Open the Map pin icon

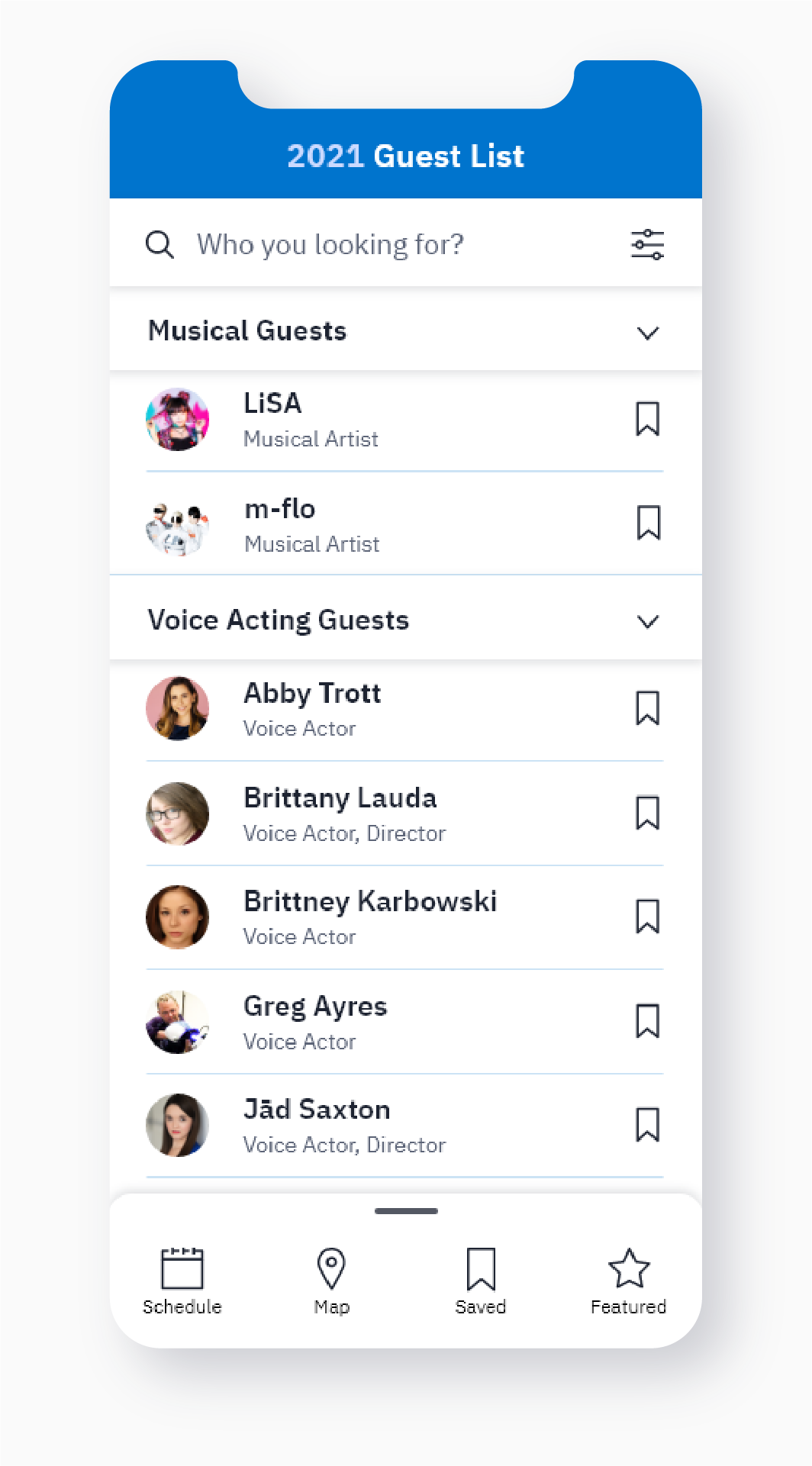tap(331, 1268)
